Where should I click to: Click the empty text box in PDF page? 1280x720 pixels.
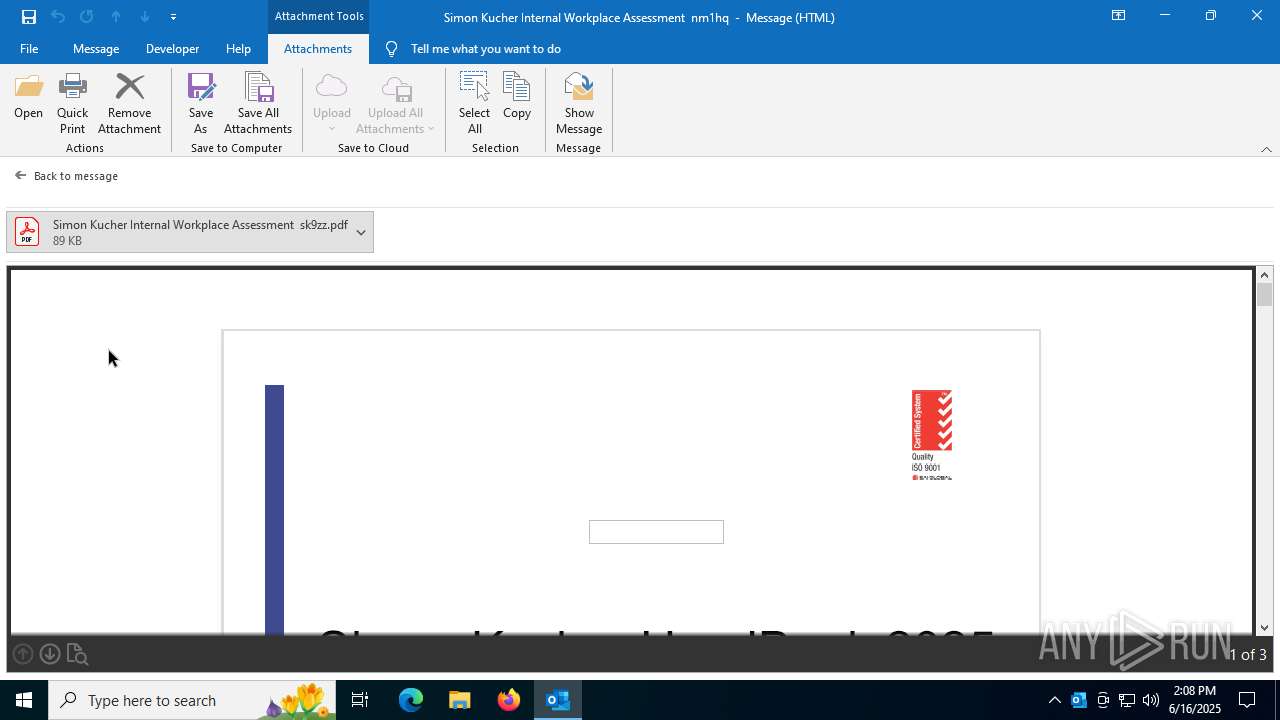(656, 532)
